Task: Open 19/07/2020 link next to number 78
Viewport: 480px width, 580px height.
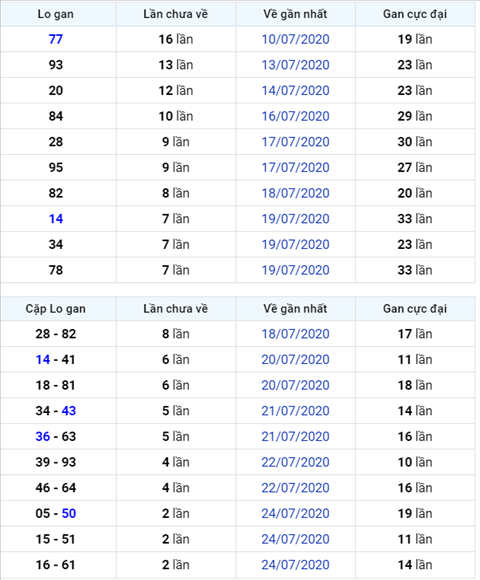Action: click(295, 270)
